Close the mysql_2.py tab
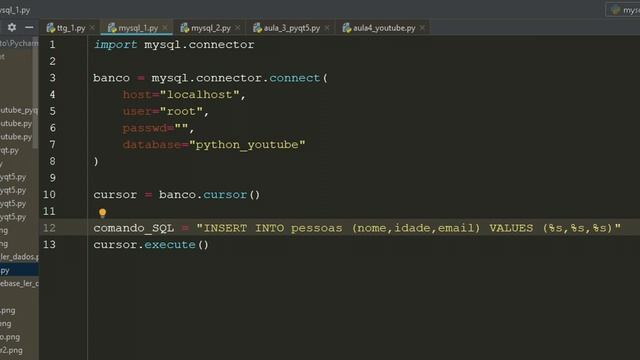 pos(238,28)
